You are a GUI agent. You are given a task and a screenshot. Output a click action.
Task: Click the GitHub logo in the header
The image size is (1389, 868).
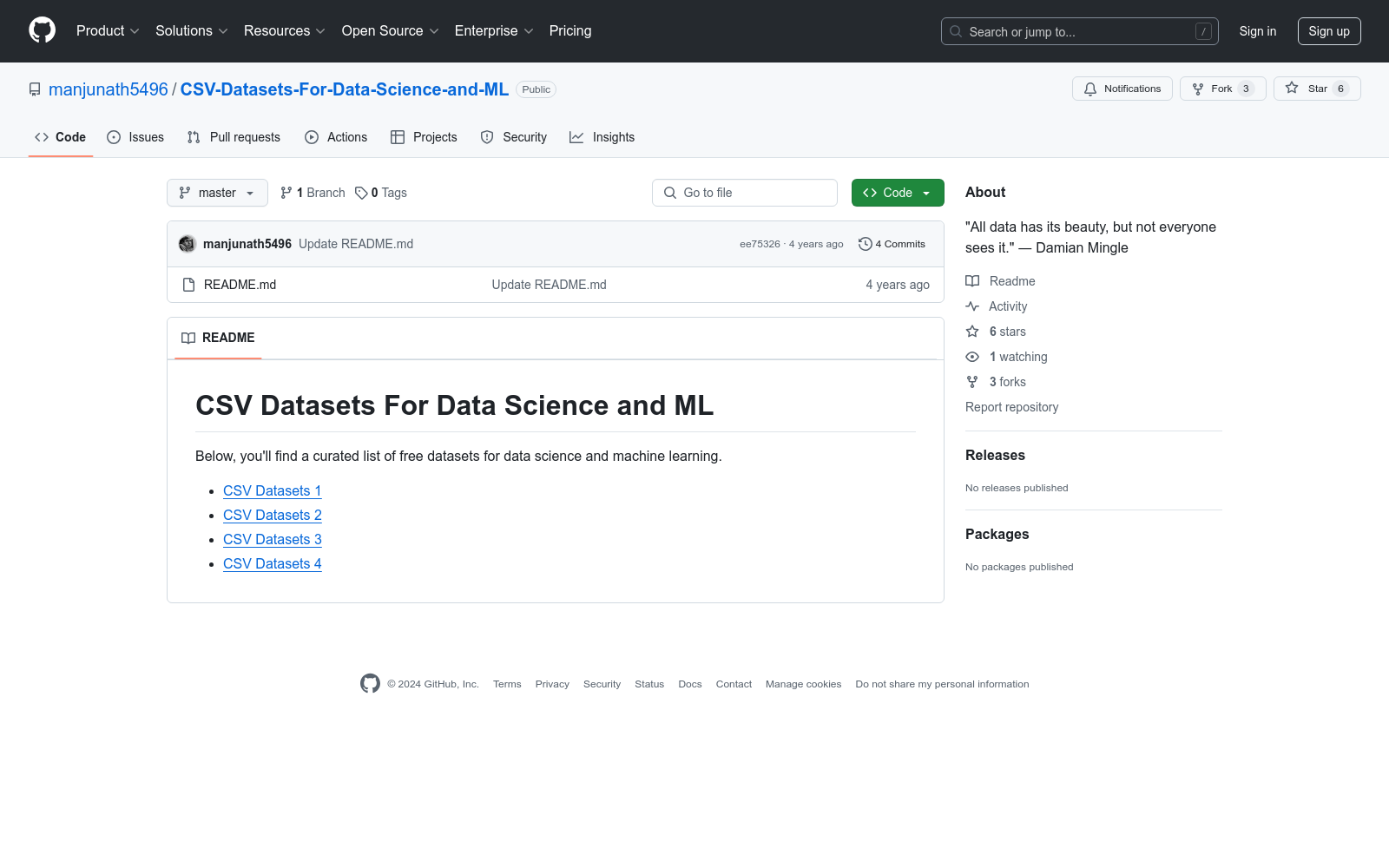[x=42, y=30]
